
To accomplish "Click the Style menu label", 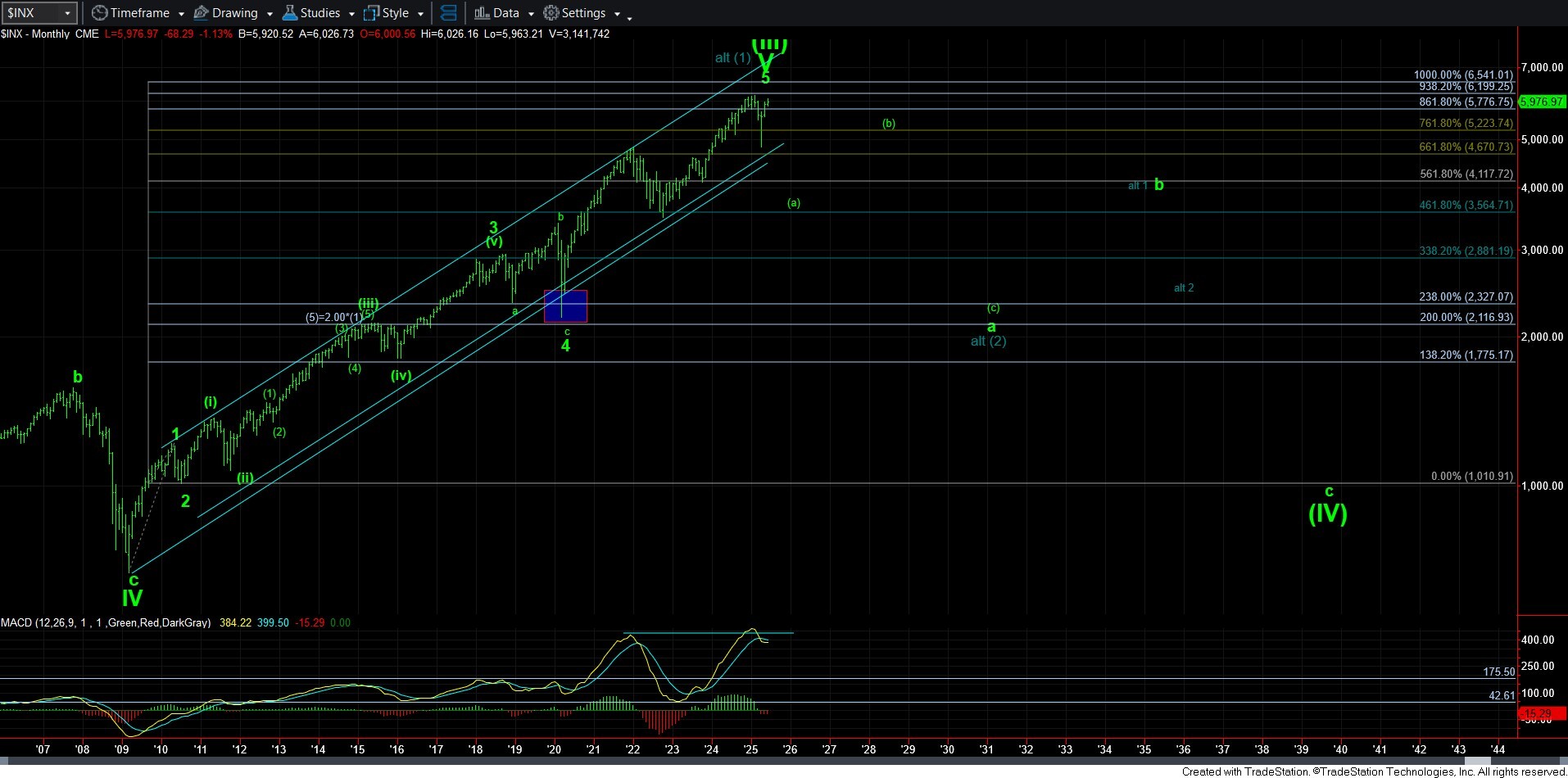I will point(396,13).
